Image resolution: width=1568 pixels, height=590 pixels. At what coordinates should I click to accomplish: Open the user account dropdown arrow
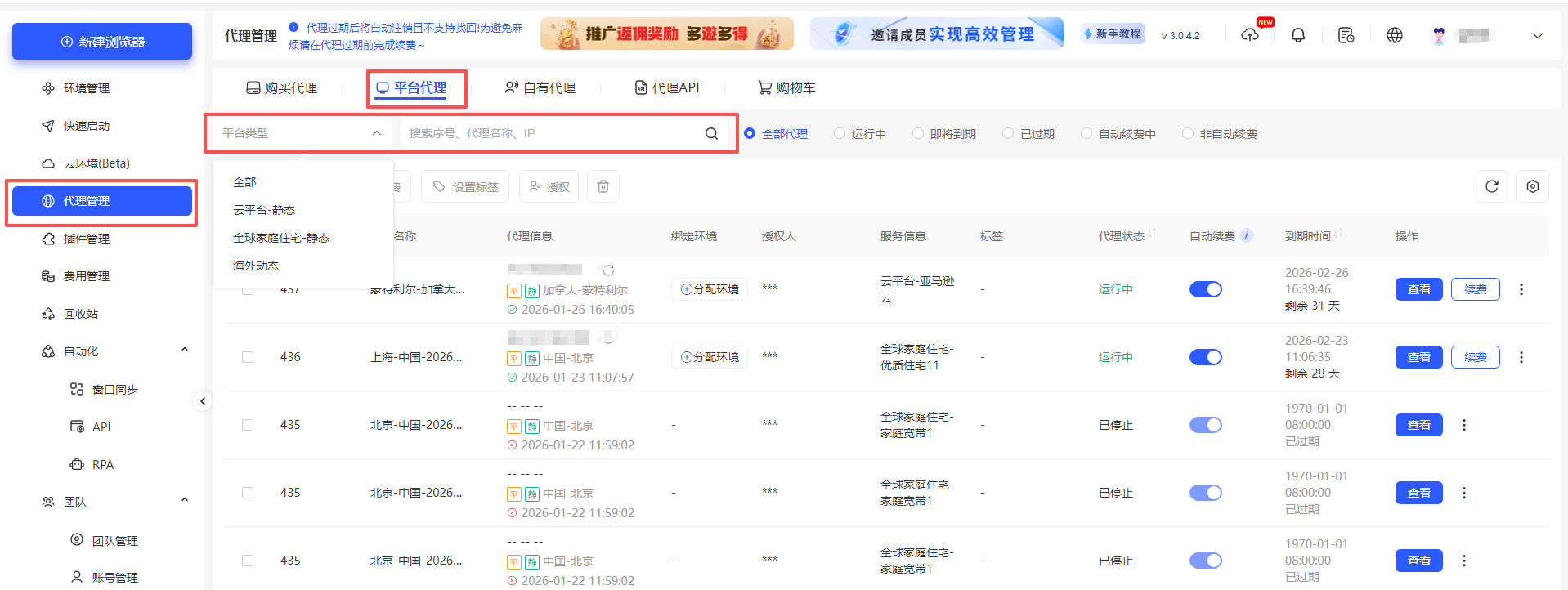[1537, 36]
